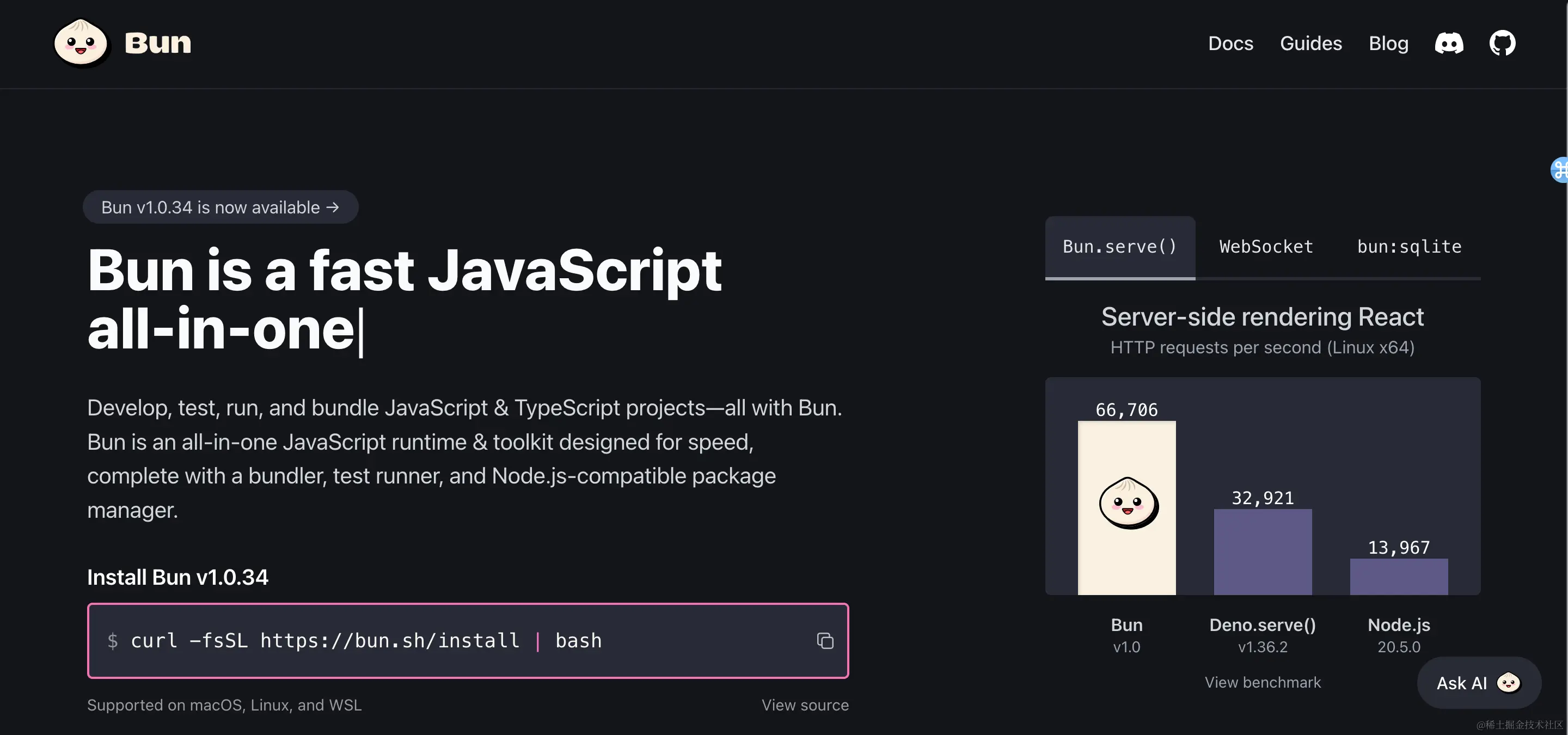Click the Install Bun v1.0.34 heading

[177, 577]
